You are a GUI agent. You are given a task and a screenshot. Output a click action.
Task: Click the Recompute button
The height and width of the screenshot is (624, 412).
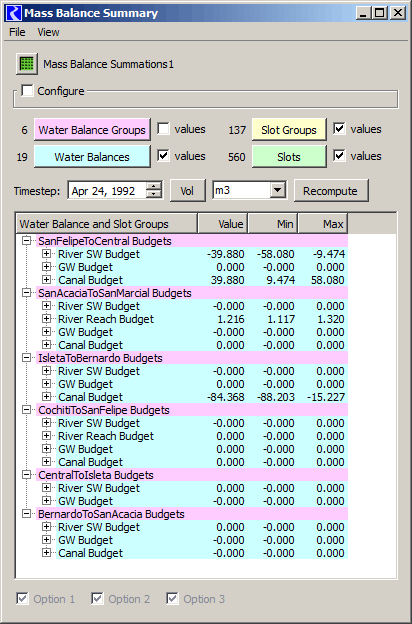tap(331, 191)
